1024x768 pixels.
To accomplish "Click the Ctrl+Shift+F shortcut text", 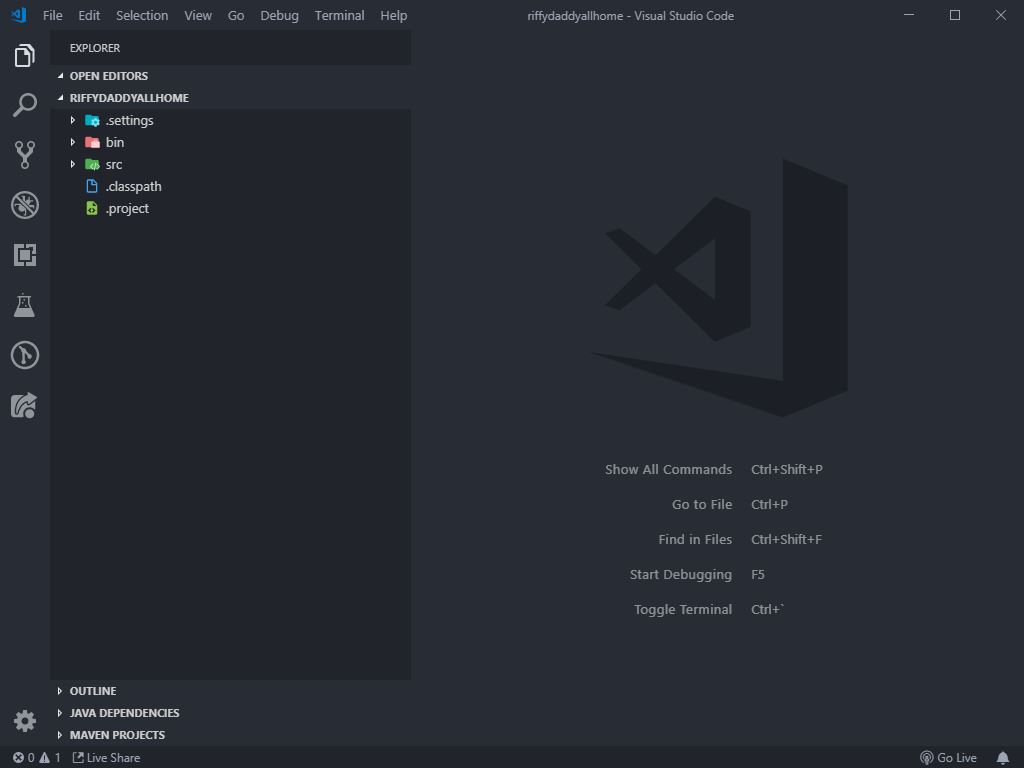I will pyautogui.click(x=786, y=539).
